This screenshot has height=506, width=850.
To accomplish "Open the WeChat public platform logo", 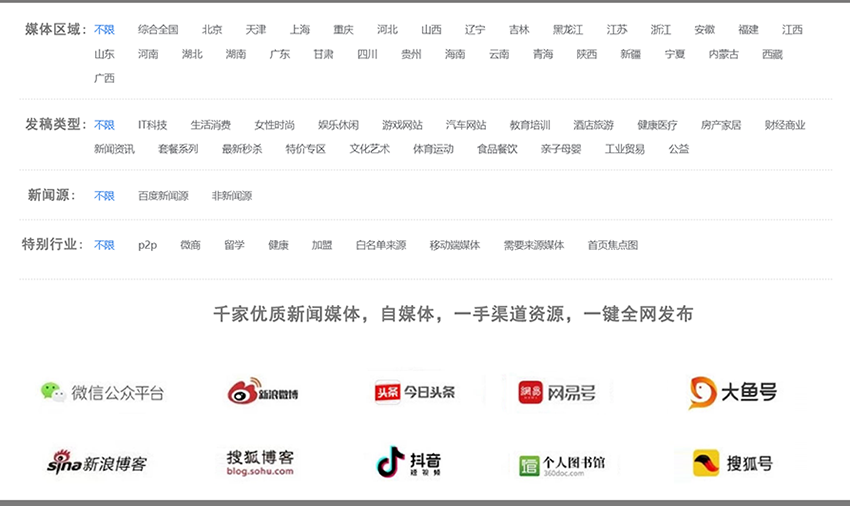I will 102,393.
